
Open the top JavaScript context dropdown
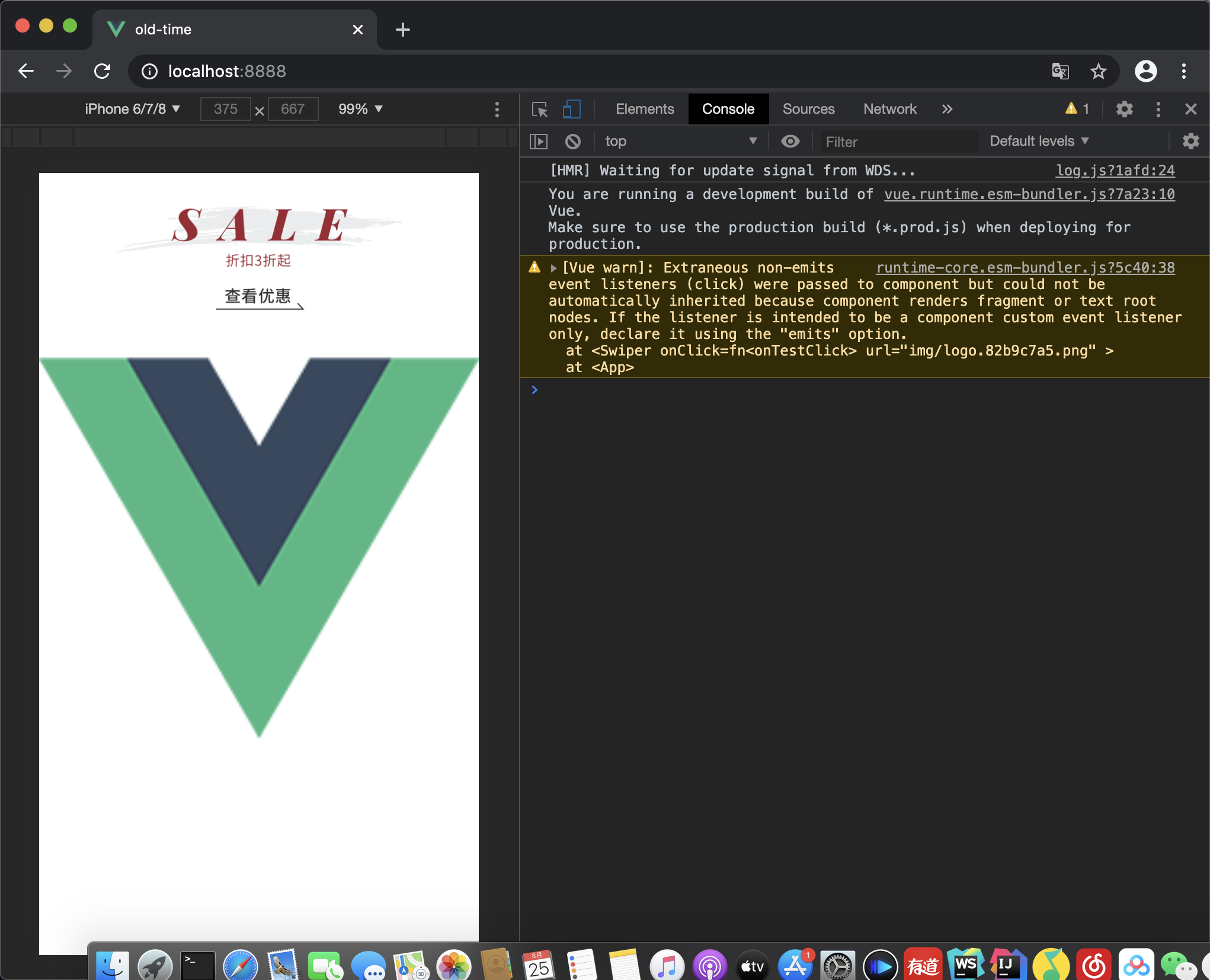[x=681, y=142]
